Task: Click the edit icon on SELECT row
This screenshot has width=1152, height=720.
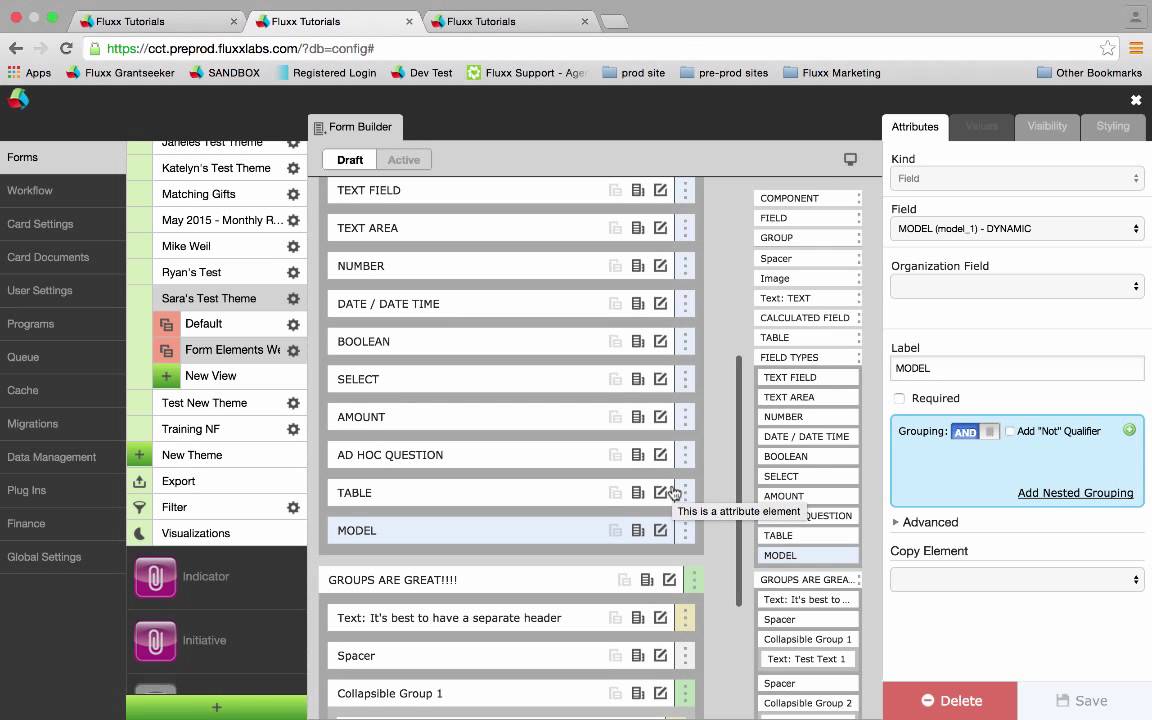Action: pyautogui.click(x=660, y=379)
